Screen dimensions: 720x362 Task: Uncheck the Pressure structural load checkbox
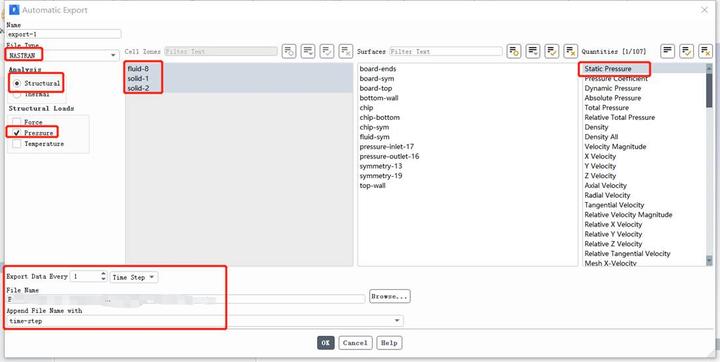(x=17, y=133)
